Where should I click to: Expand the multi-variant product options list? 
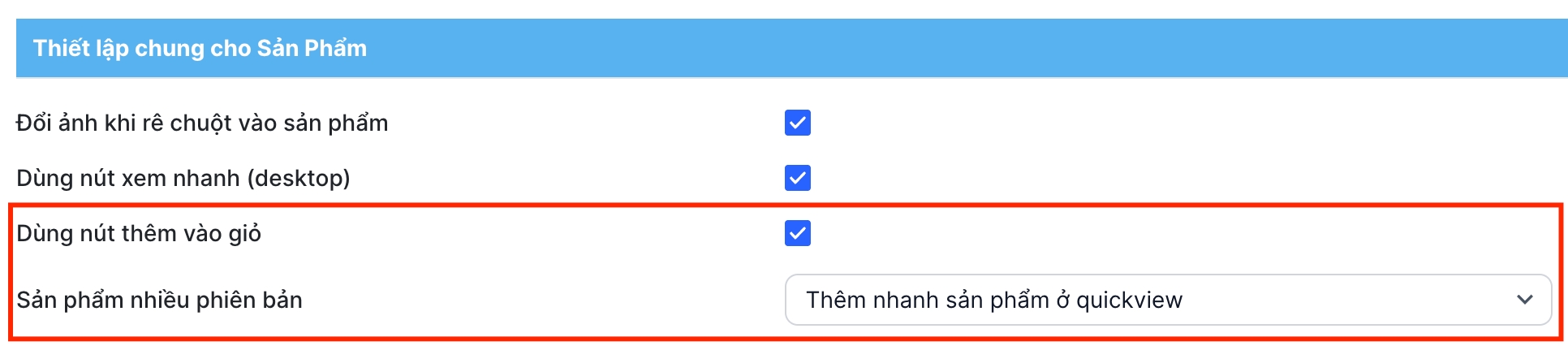[x=1167, y=300]
